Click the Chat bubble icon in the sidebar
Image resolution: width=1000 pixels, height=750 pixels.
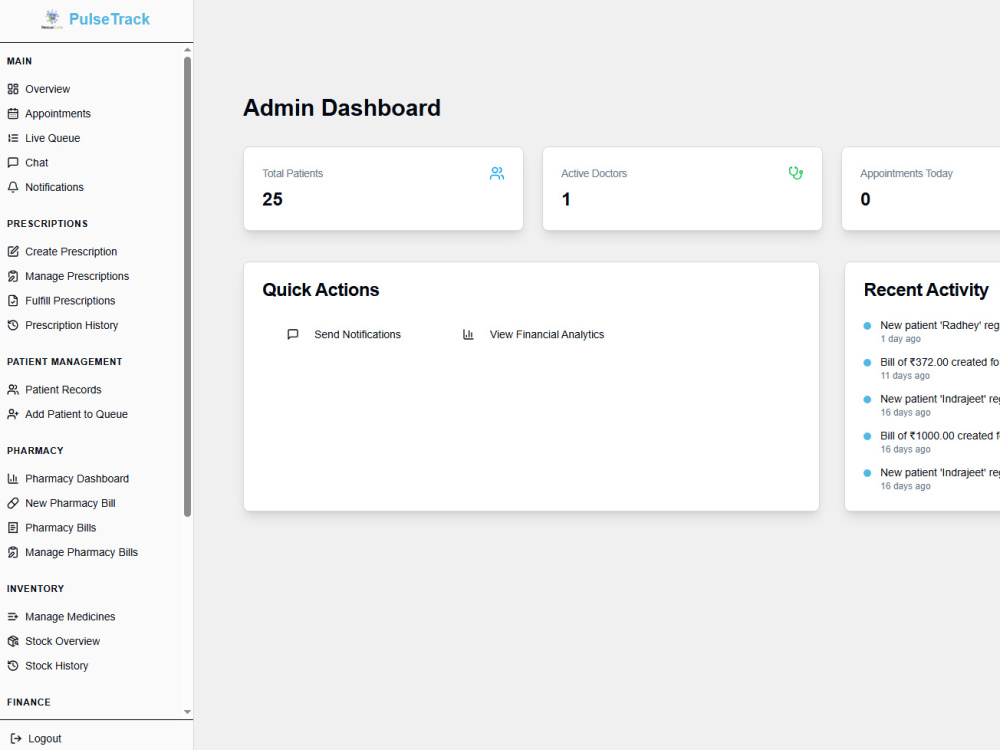13,163
